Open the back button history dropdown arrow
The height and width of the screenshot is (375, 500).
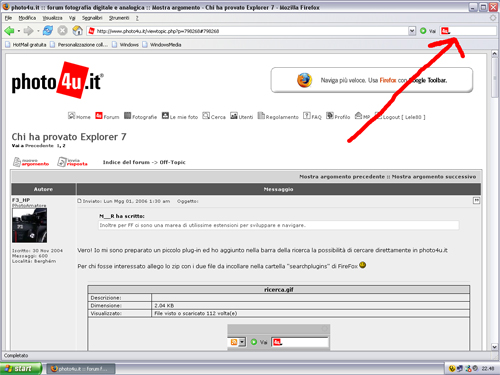click(x=19, y=31)
